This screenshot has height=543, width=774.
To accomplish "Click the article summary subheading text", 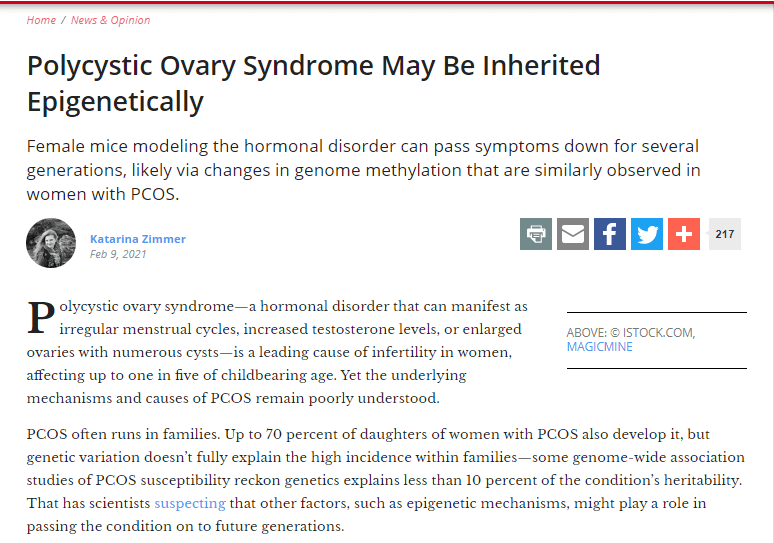I will point(362,170).
